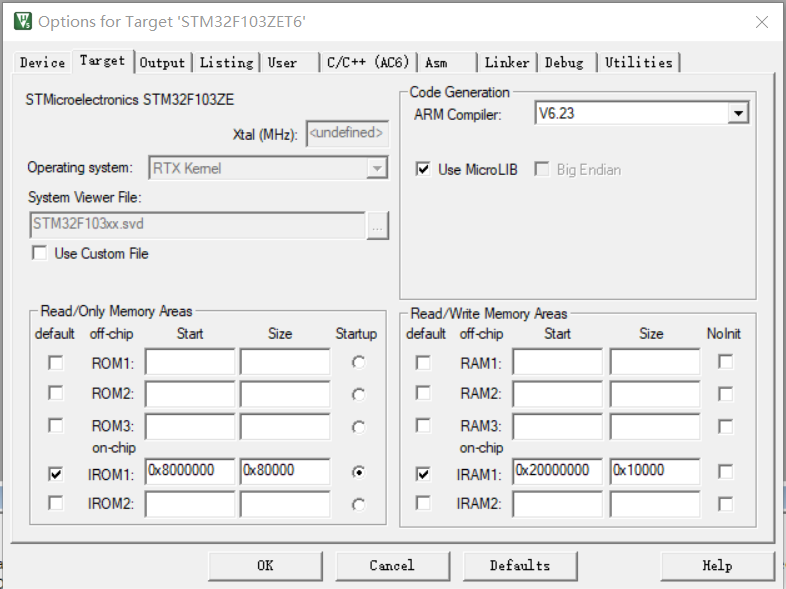
Task: Check IRAM1 NoInit checkbox
Action: pyautogui.click(x=725, y=471)
